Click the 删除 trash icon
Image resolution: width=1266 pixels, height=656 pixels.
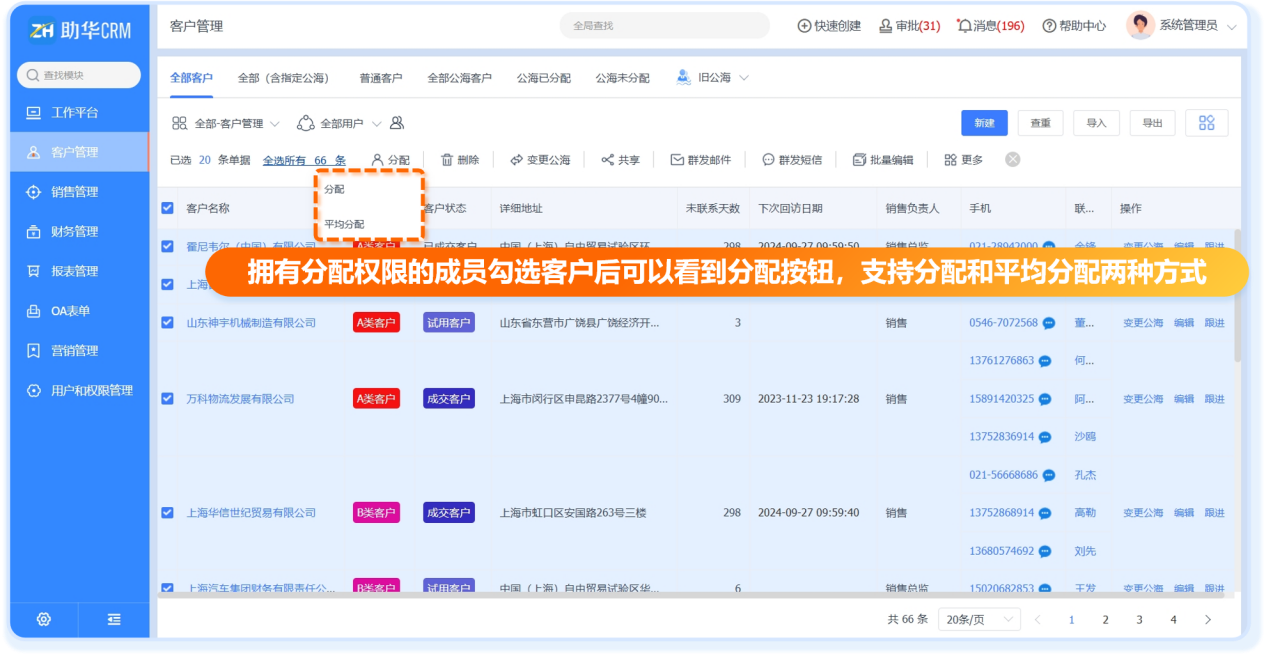447,160
